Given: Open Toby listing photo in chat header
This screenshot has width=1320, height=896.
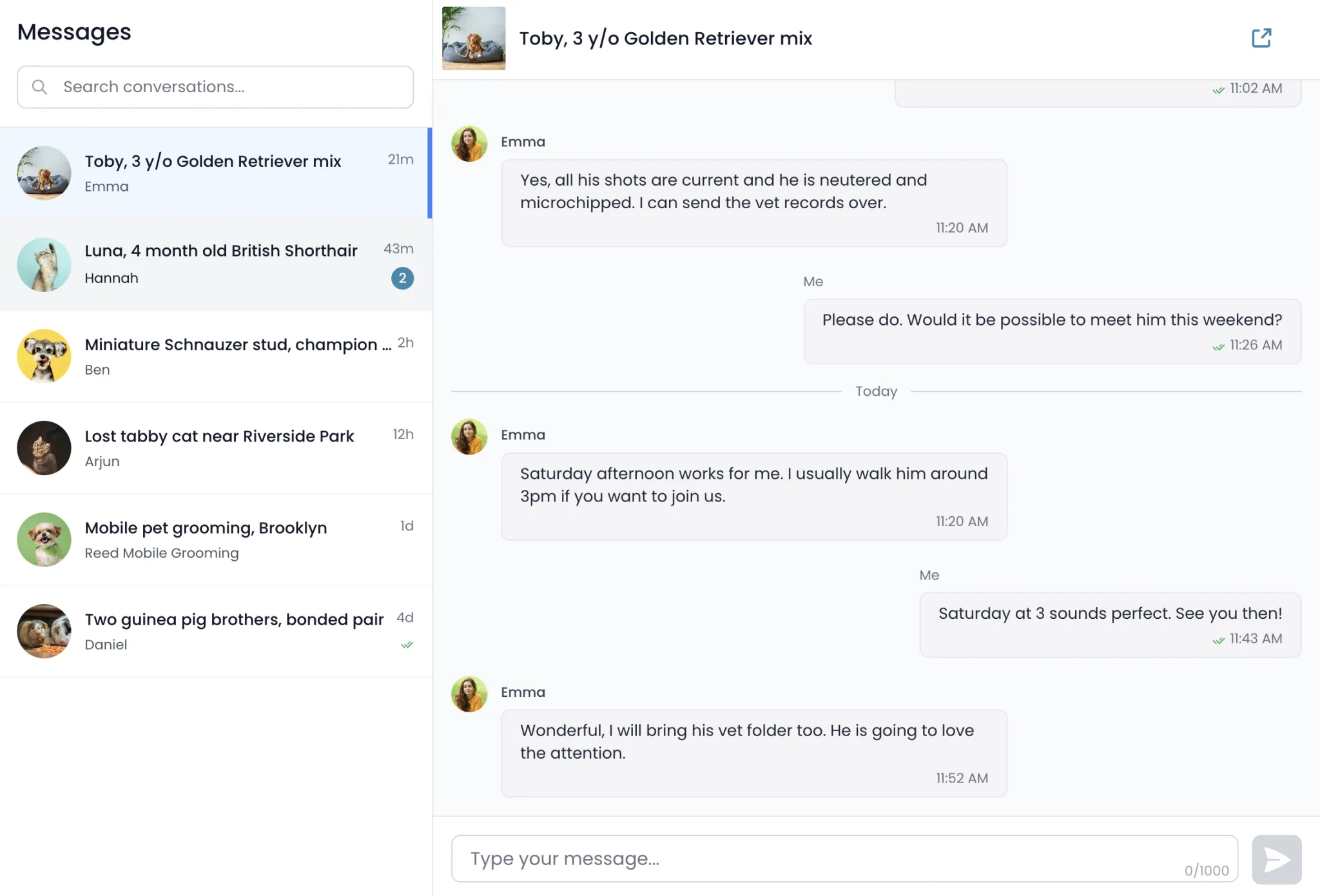Looking at the screenshot, I should pos(474,38).
